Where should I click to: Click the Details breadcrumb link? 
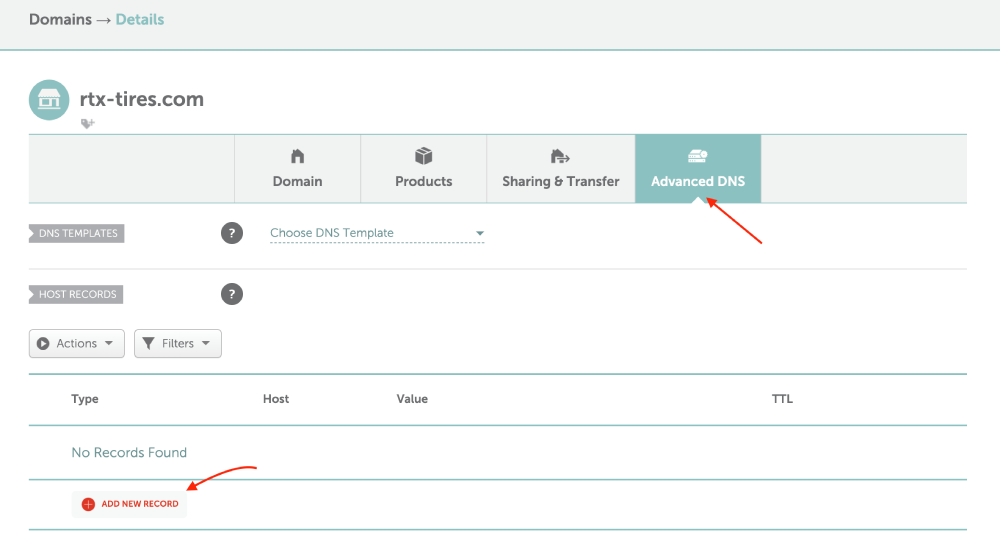[x=140, y=20]
